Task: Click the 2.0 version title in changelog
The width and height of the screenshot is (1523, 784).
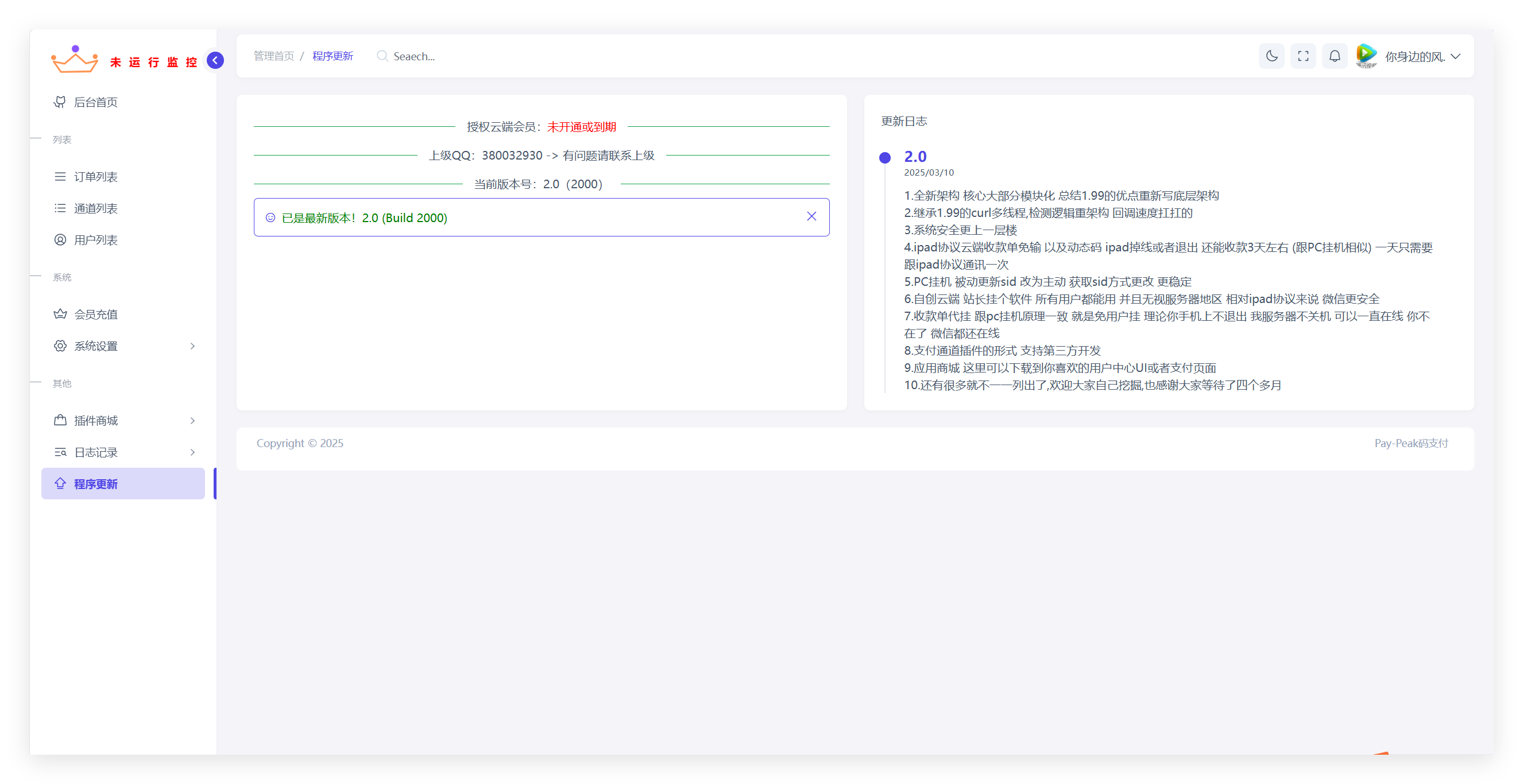Action: click(x=915, y=156)
